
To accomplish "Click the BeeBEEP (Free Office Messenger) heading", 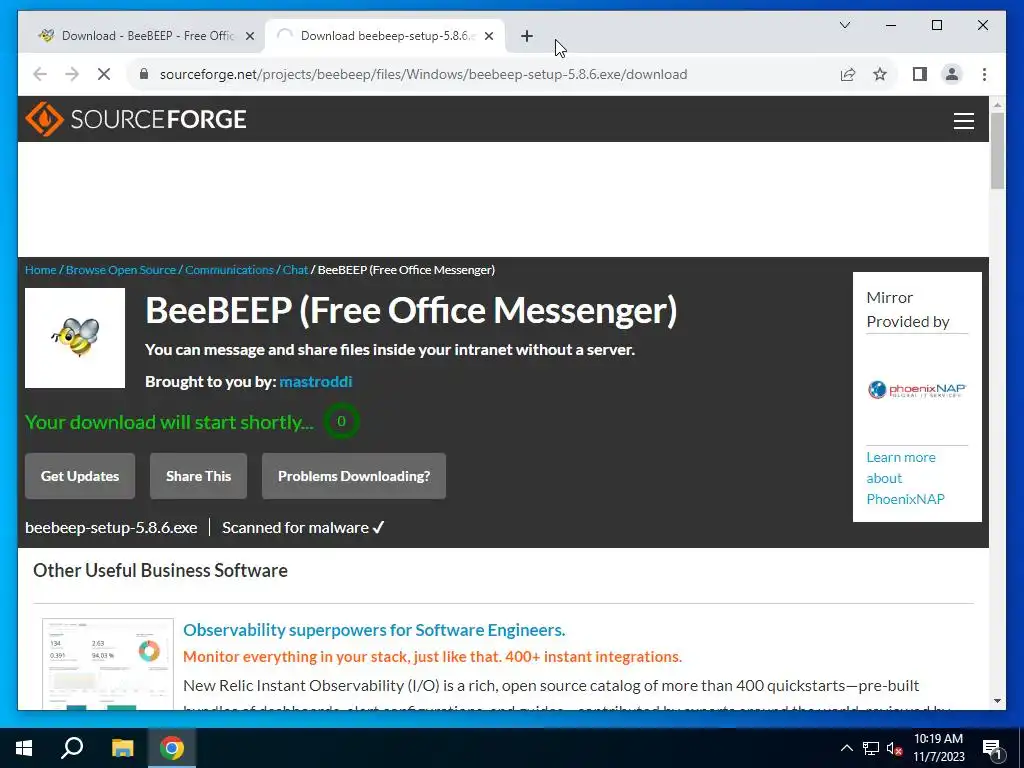I will [x=411, y=310].
